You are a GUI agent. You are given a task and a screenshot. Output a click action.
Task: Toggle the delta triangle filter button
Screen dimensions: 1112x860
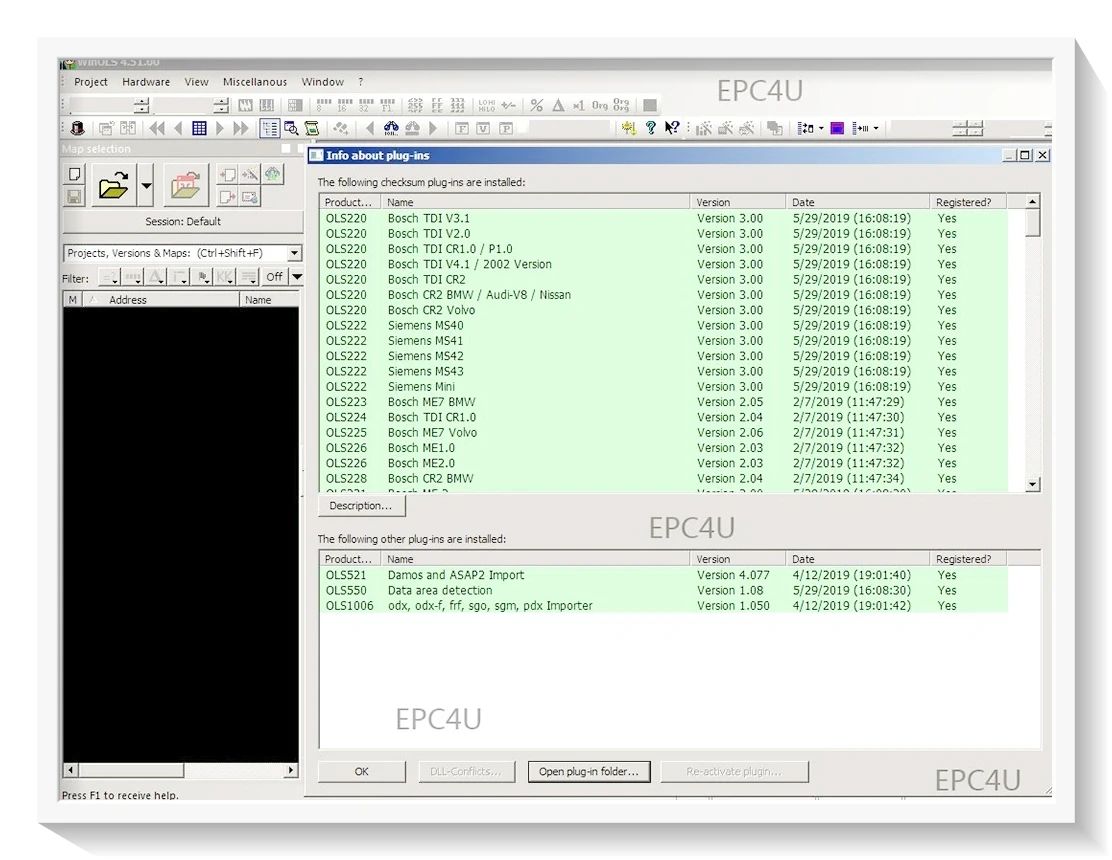(156, 277)
